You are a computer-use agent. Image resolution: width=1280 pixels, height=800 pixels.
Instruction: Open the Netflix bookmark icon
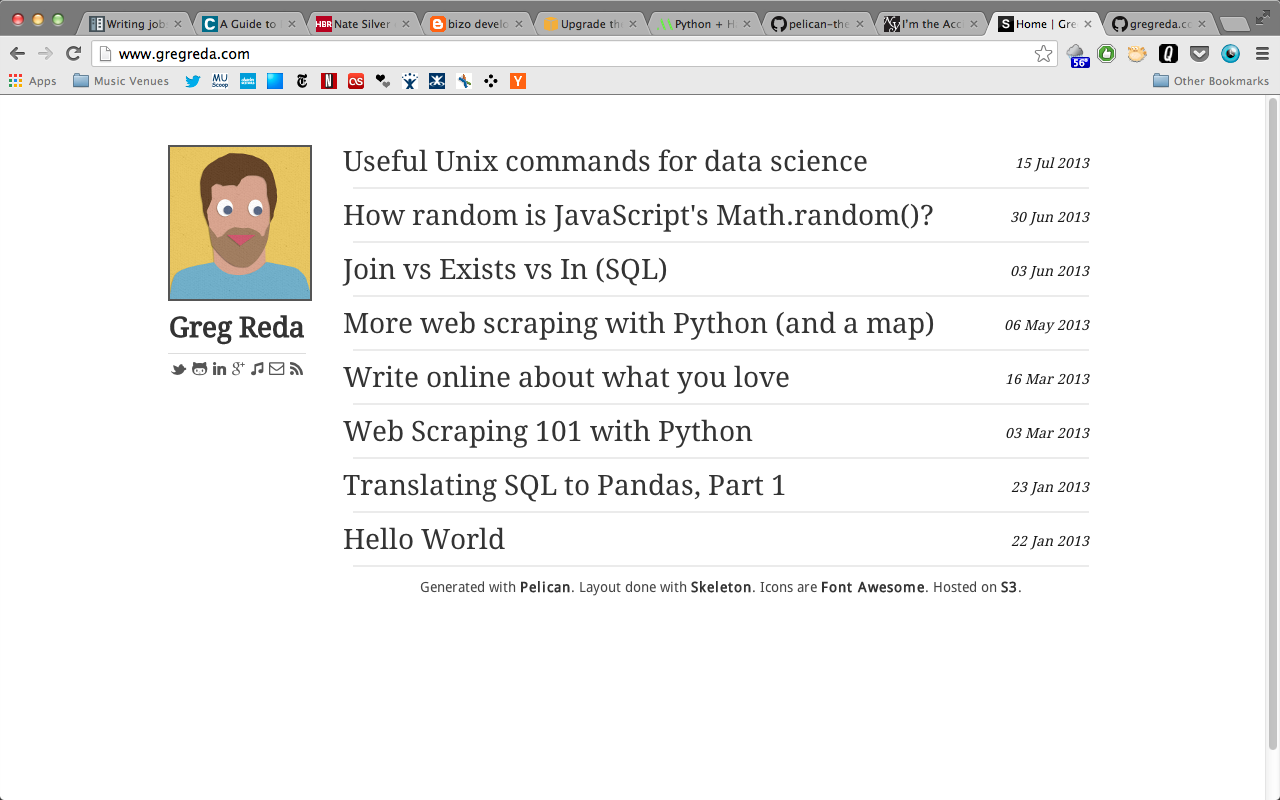[x=329, y=81]
